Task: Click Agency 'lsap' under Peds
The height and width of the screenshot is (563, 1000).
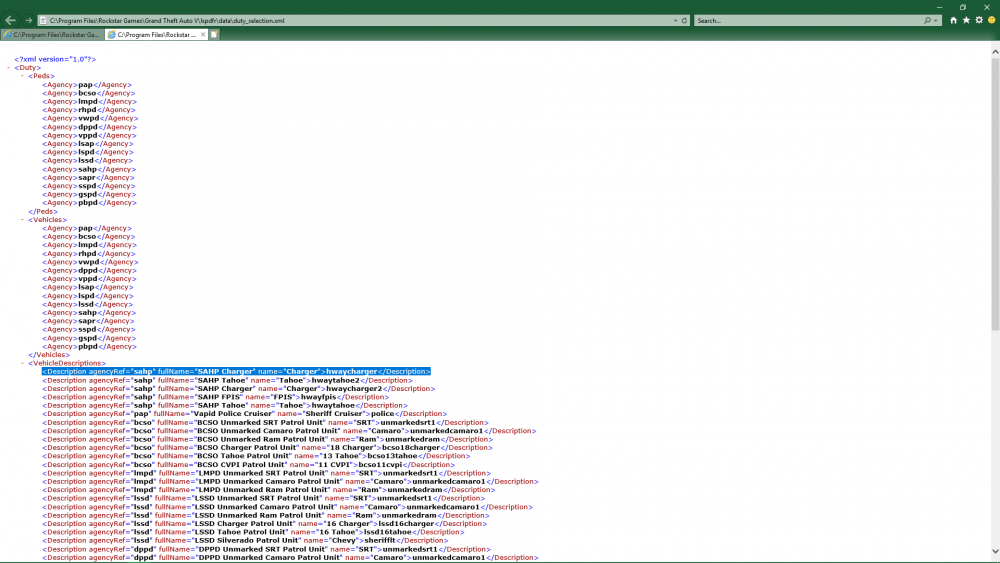Action: (88, 143)
